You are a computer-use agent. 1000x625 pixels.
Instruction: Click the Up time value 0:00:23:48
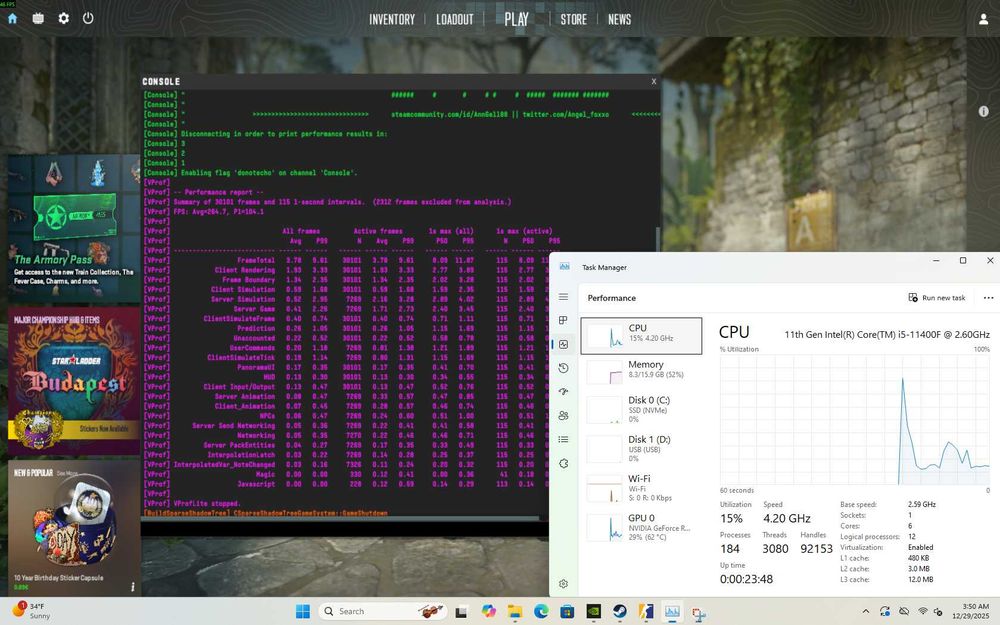pyautogui.click(x=746, y=579)
